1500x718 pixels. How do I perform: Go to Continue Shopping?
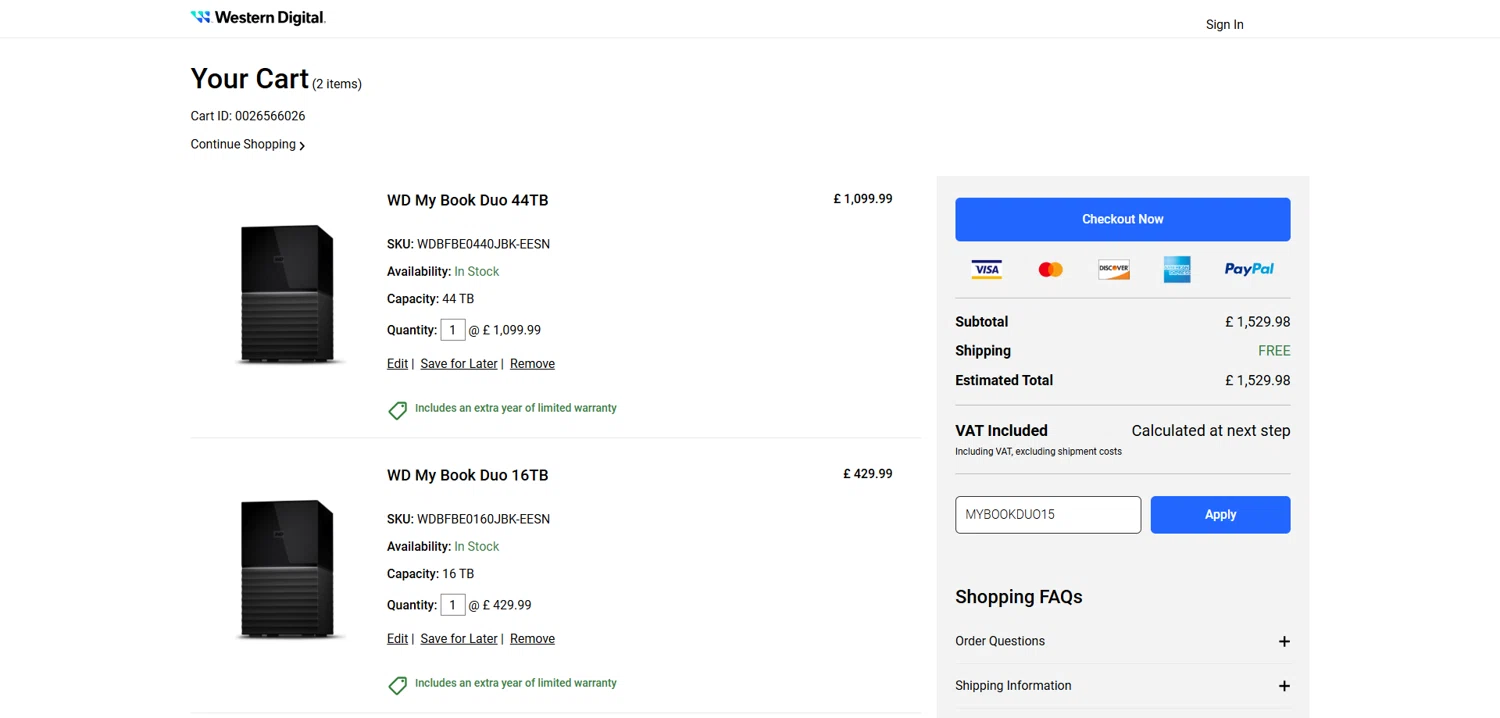pyautogui.click(x=243, y=144)
